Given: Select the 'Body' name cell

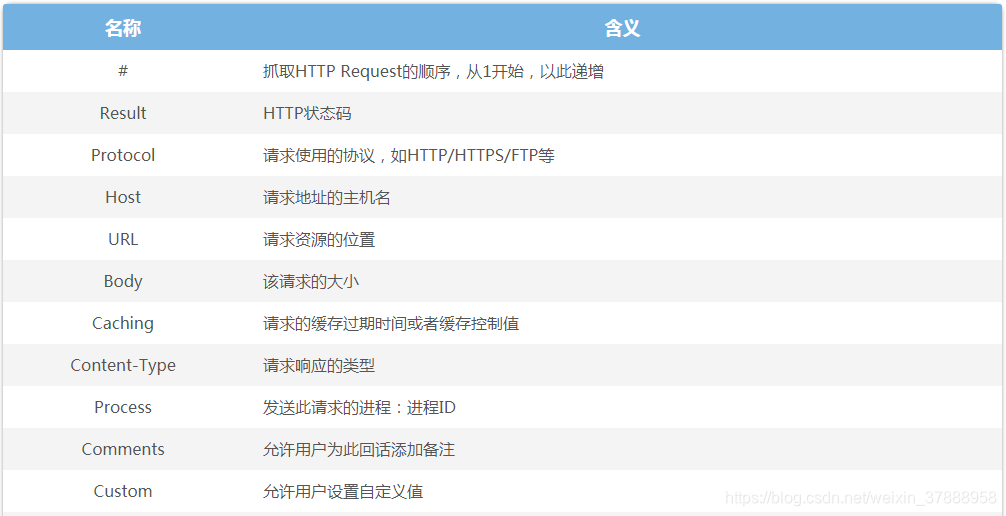Looking at the screenshot, I should coord(123,281).
